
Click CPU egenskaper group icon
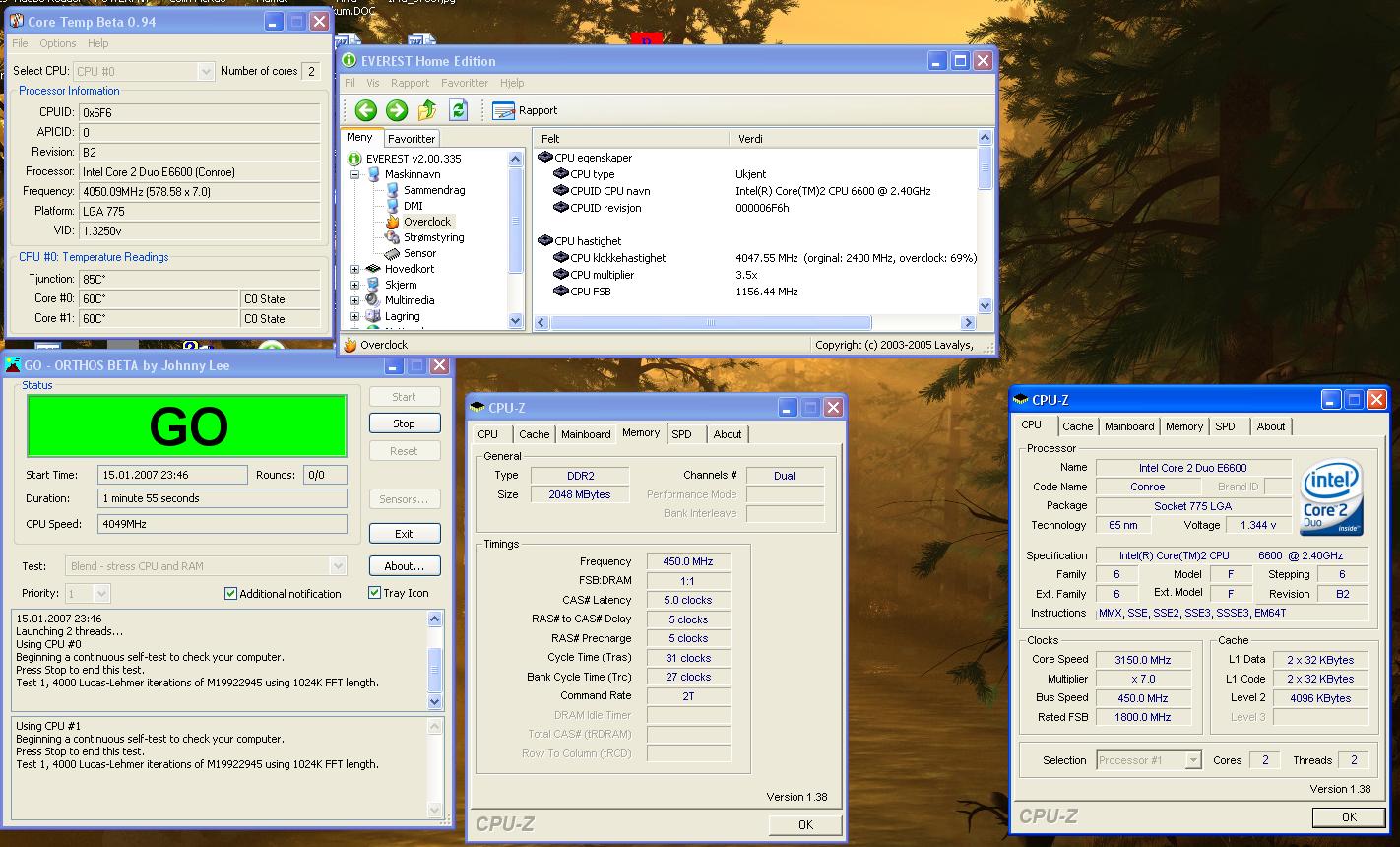(x=545, y=158)
